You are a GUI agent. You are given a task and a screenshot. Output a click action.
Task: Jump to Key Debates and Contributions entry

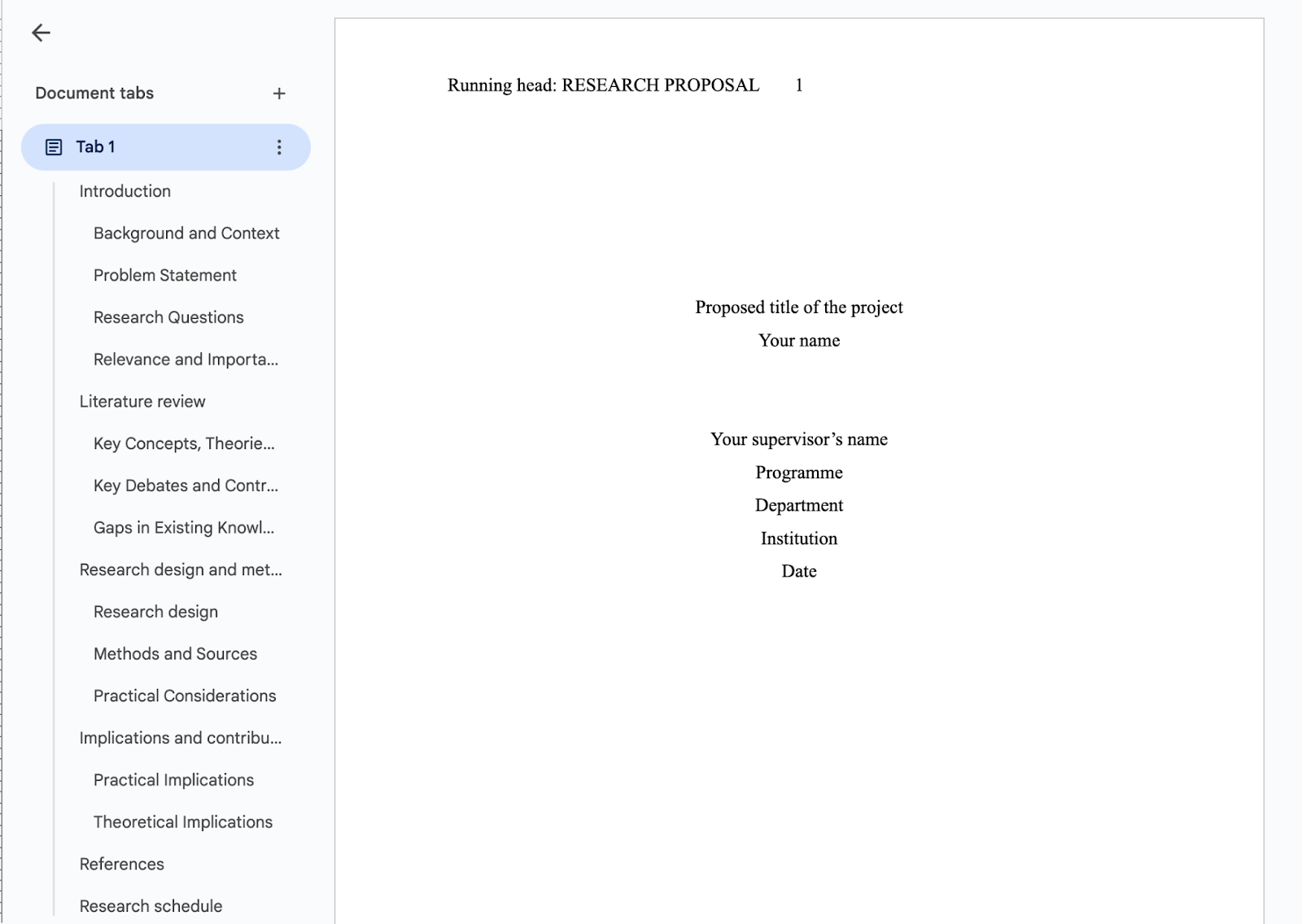point(186,486)
